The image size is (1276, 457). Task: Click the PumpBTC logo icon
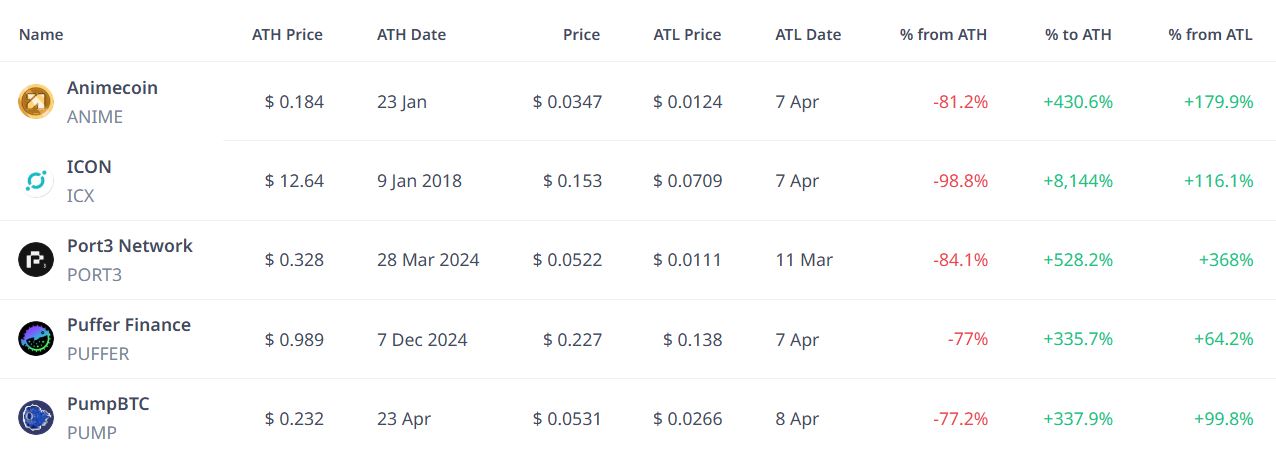pyautogui.click(x=35, y=417)
